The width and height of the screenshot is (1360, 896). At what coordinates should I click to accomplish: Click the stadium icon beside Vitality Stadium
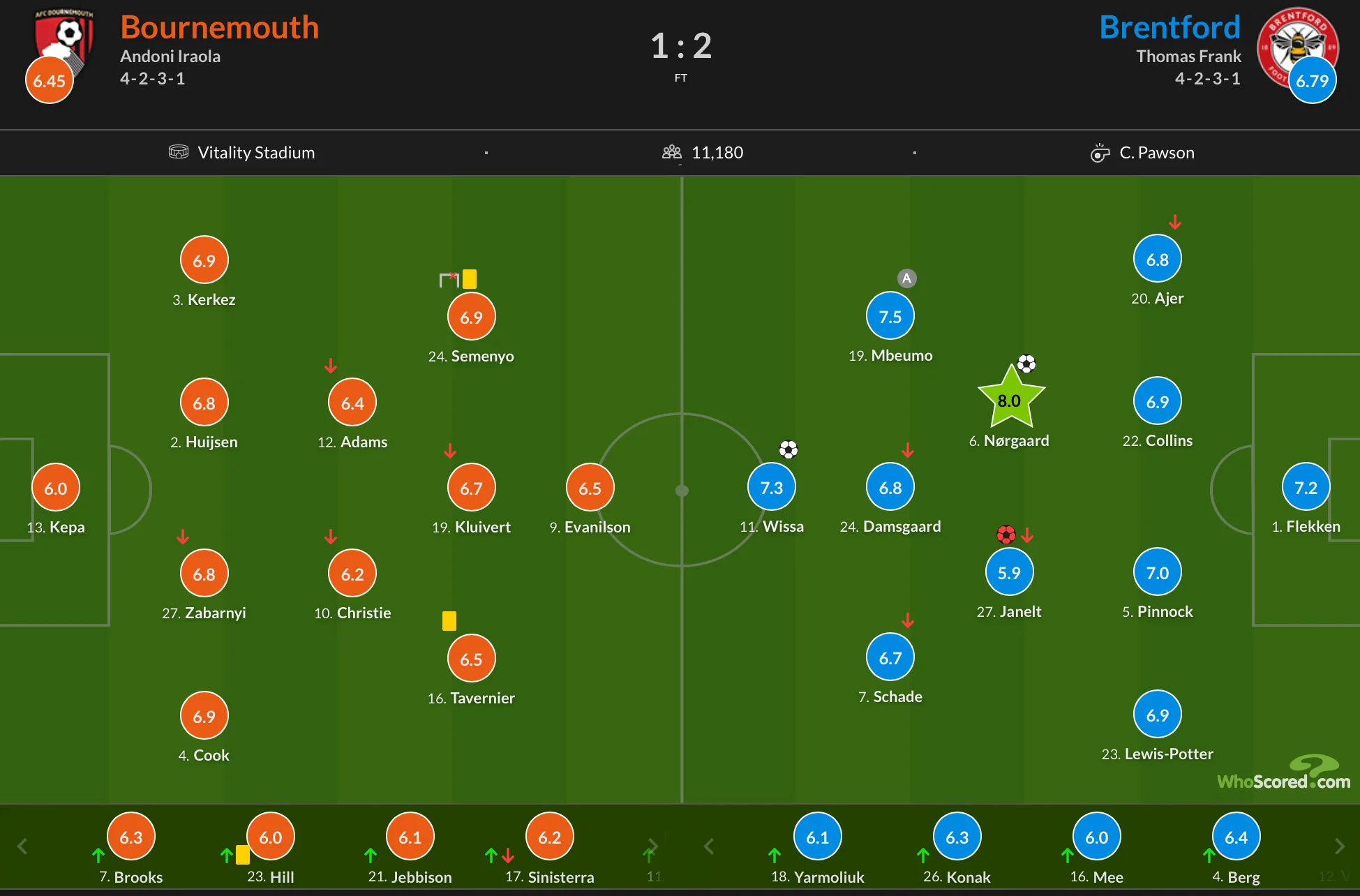179,152
